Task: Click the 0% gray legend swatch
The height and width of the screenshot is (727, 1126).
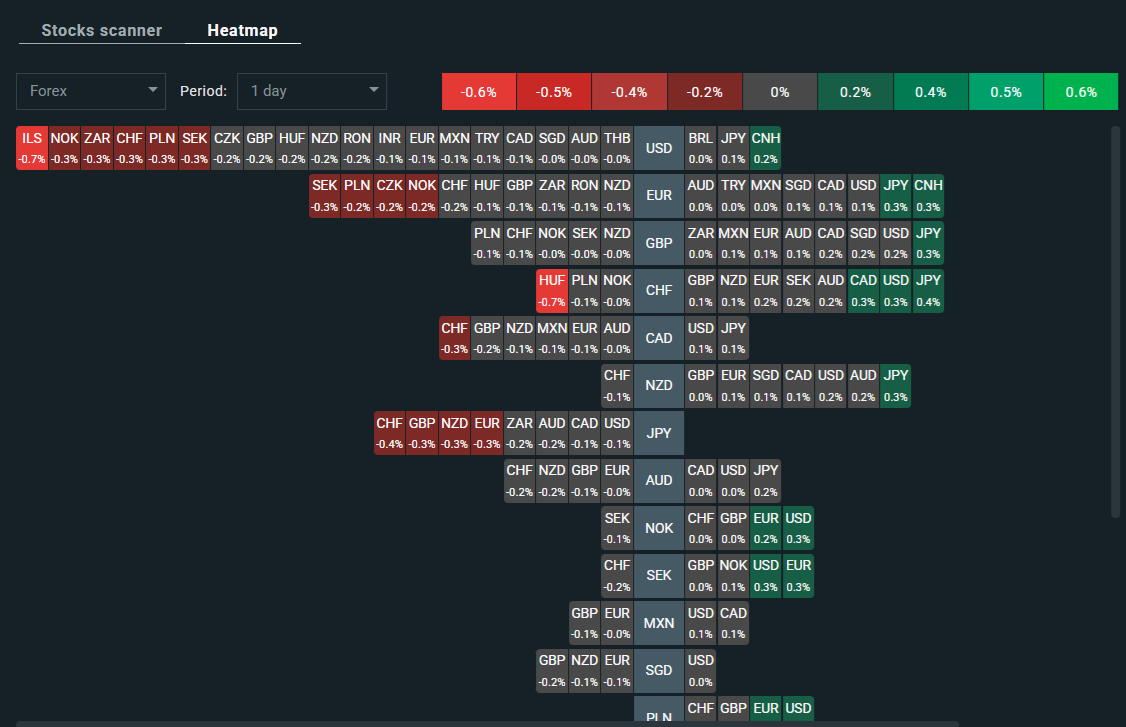Action: [780, 92]
